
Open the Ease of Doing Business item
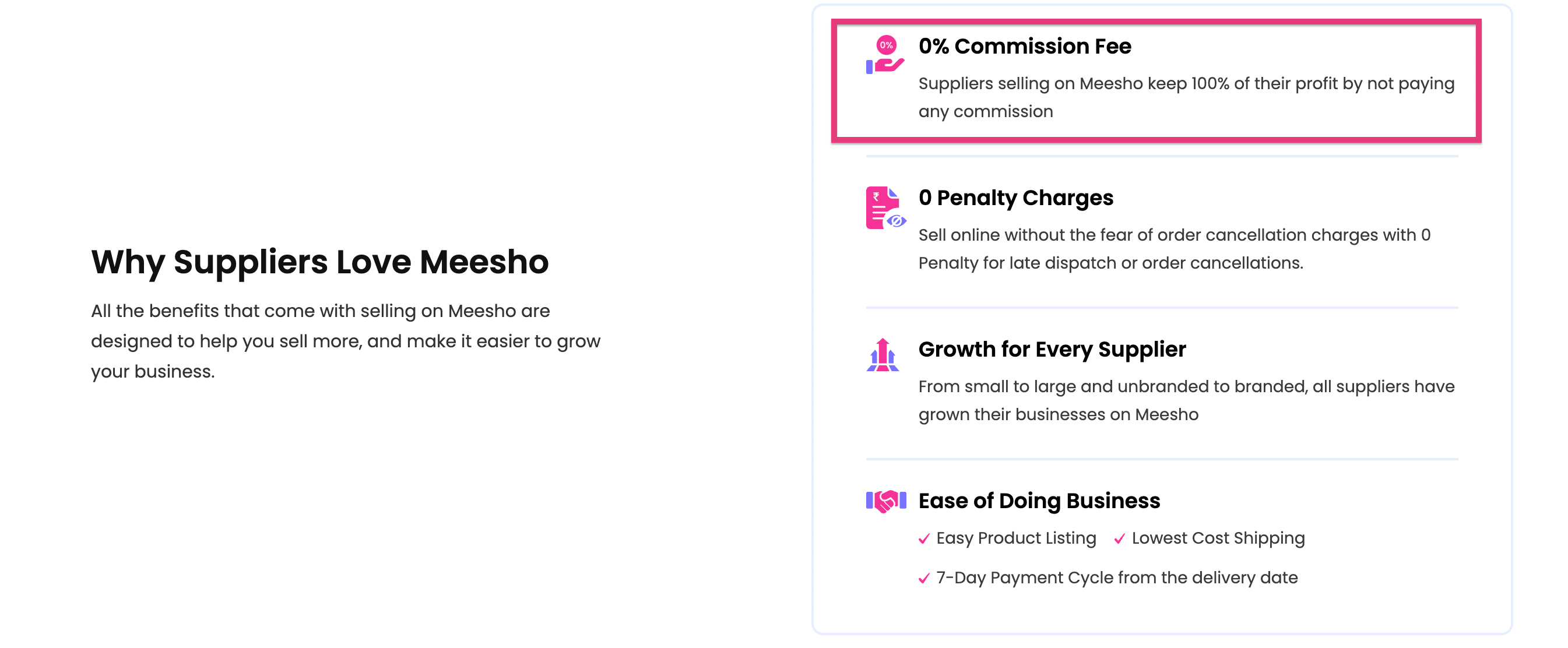1039,501
